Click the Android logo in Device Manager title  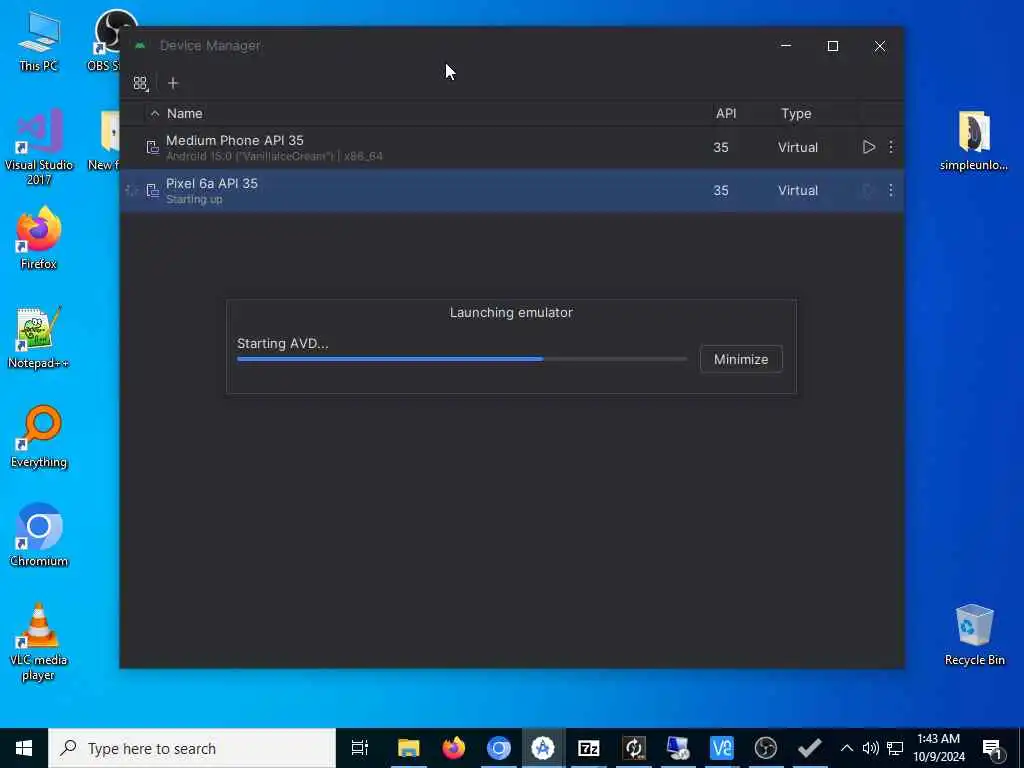click(140, 46)
